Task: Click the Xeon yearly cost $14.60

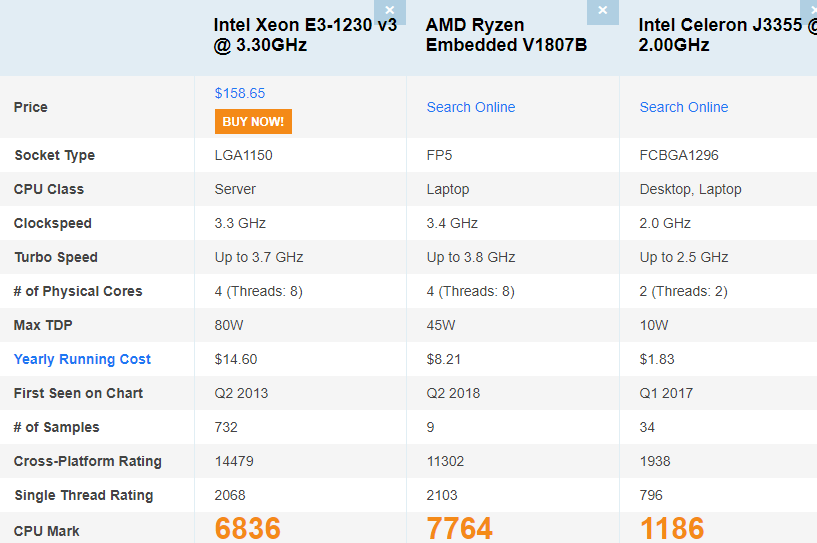Action: tap(236, 360)
